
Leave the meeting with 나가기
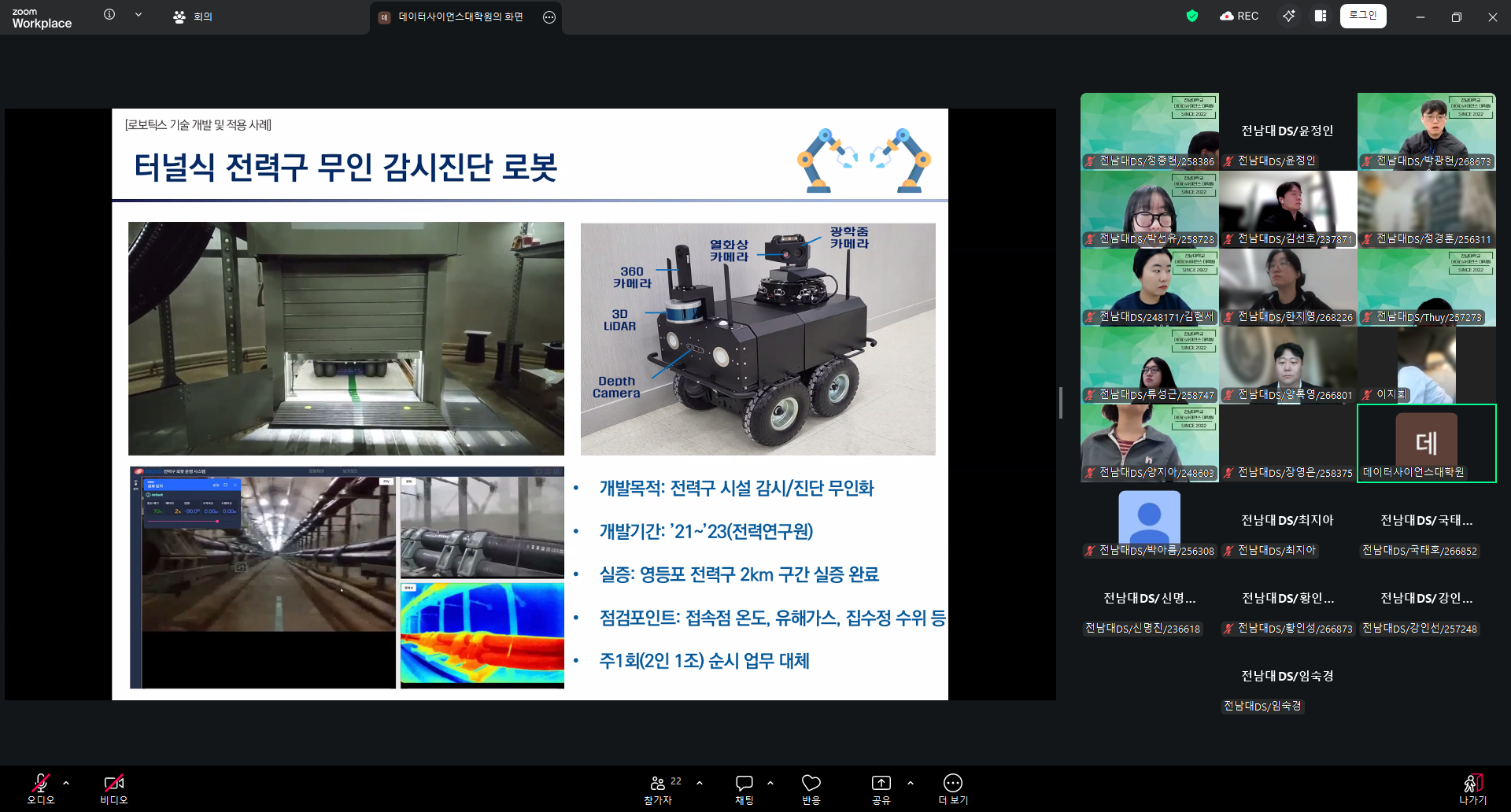[x=1472, y=789]
